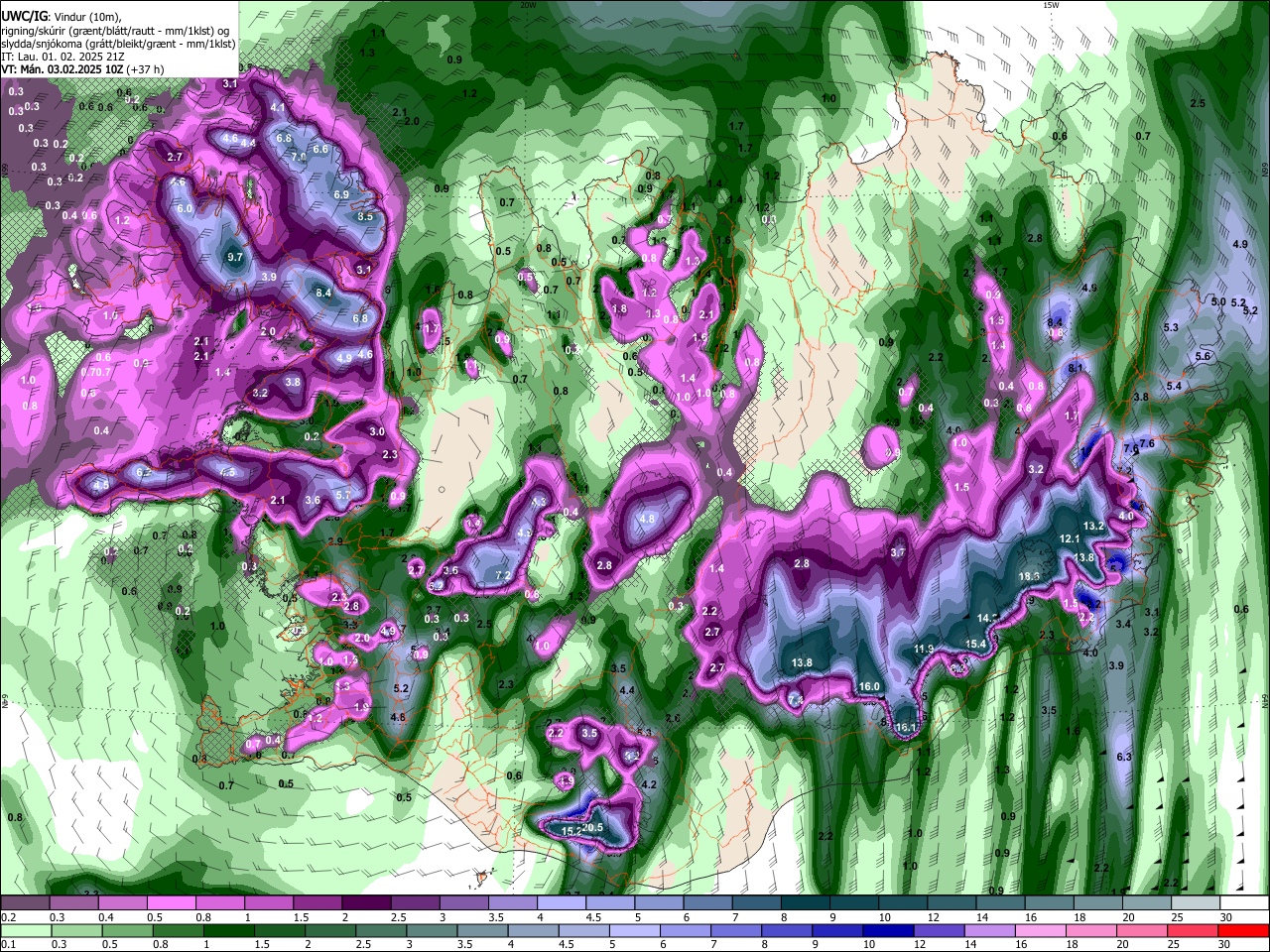Click the 20W longitude label on the top edge
1270x952 pixels.
(528, 5)
